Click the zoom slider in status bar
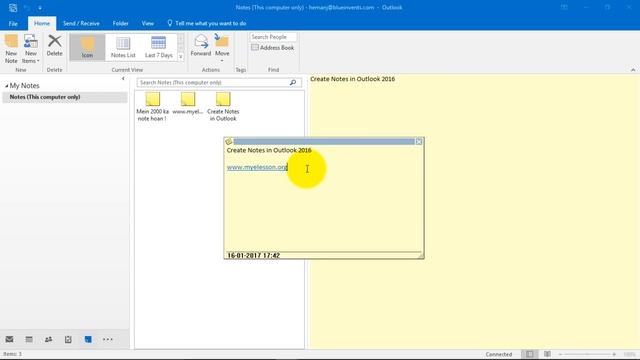 pyautogui.click(x=587, y=354)
